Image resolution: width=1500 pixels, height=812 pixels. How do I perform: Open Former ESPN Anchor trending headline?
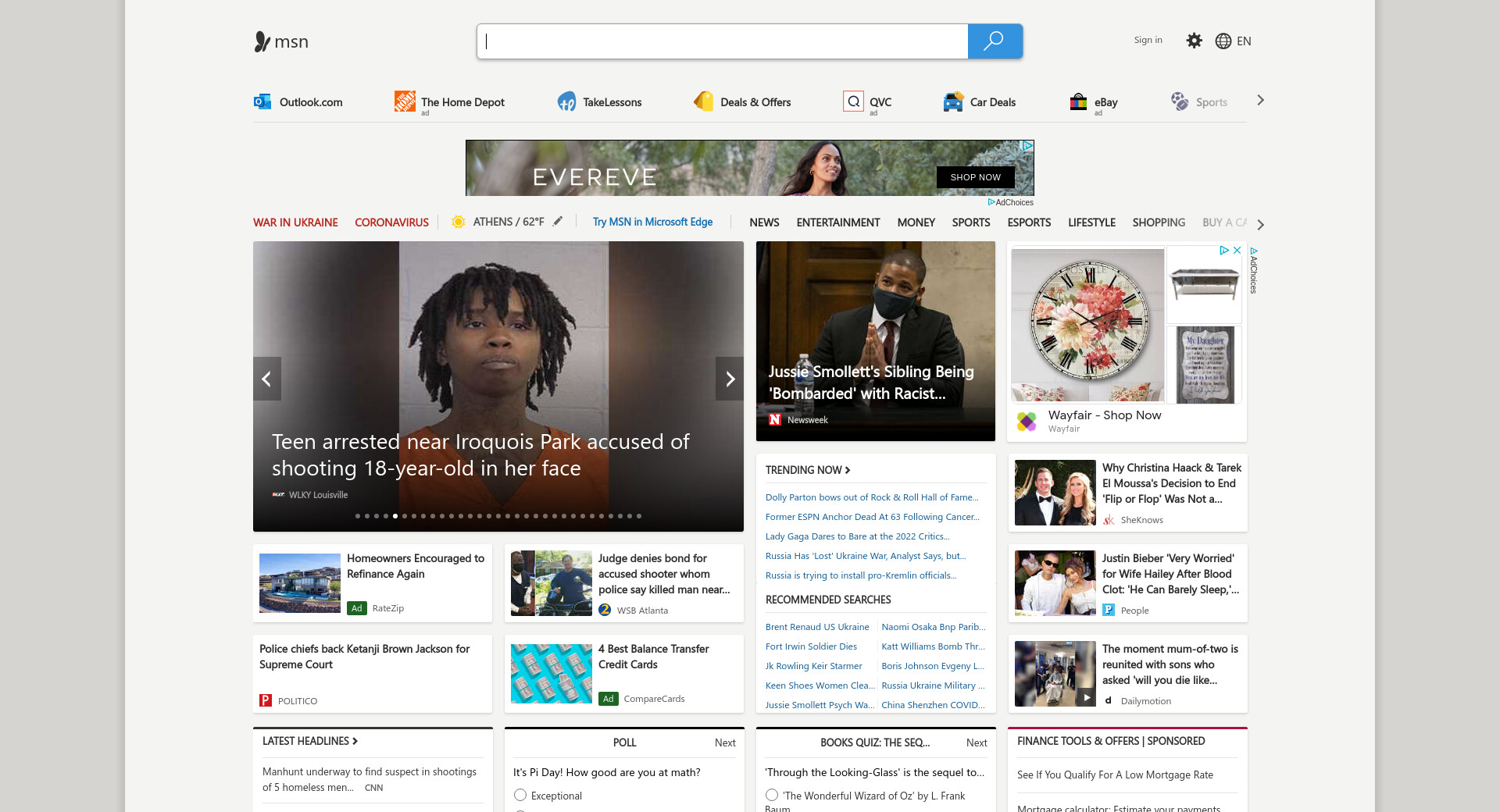(873, 517)
